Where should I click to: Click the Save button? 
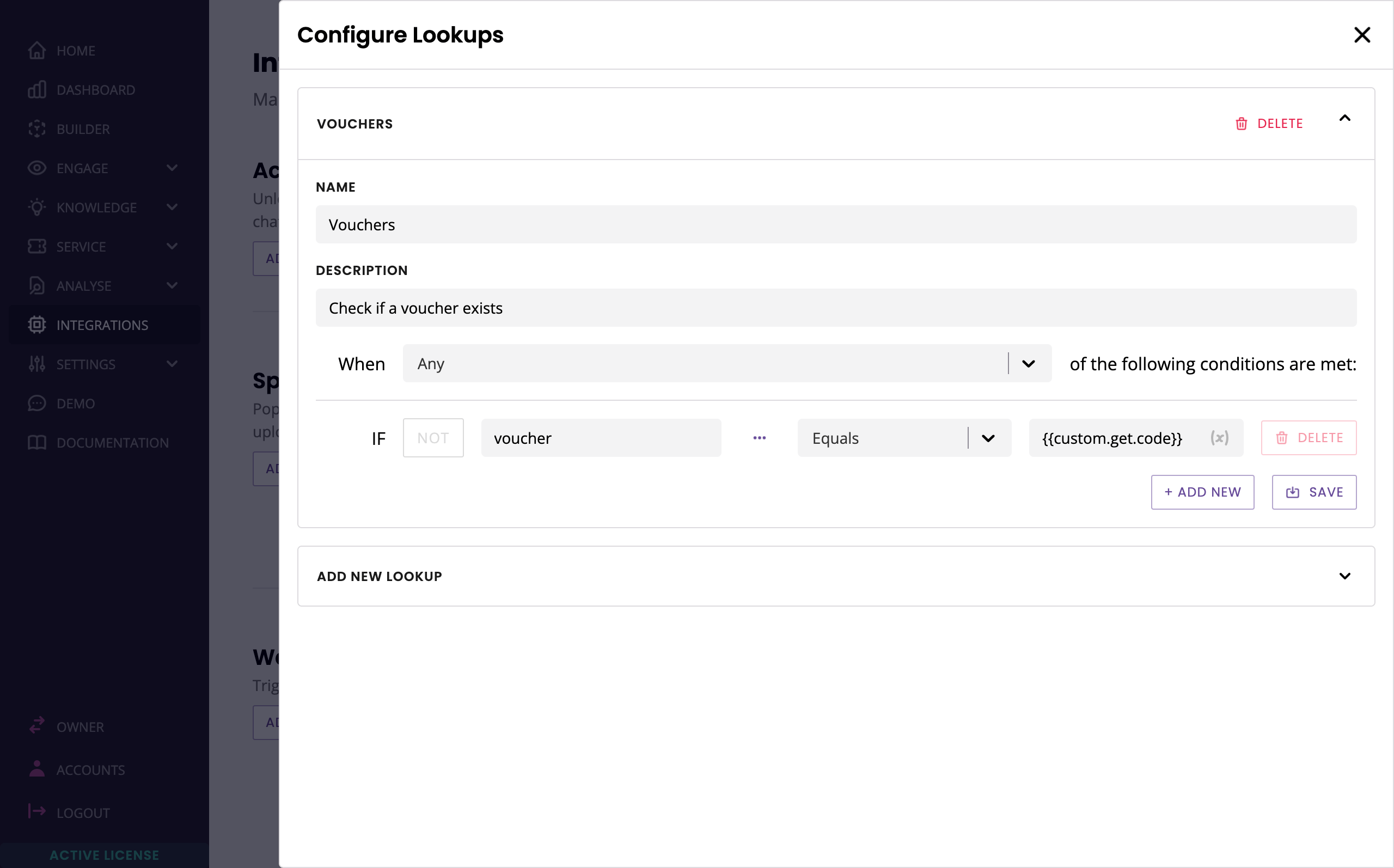(x=1313, y=492)
